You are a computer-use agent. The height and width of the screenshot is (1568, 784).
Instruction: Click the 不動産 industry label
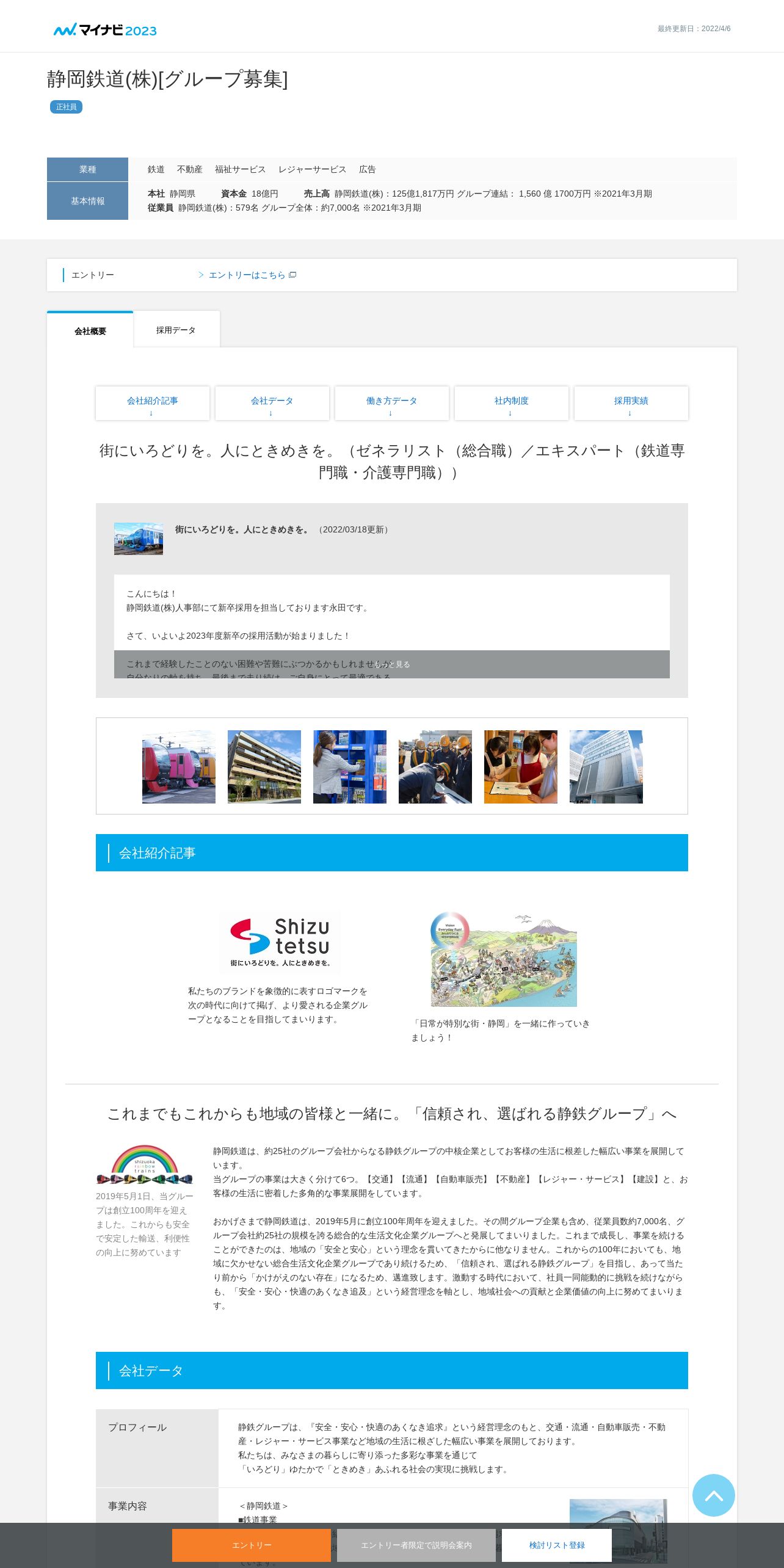tap(189, 169)
